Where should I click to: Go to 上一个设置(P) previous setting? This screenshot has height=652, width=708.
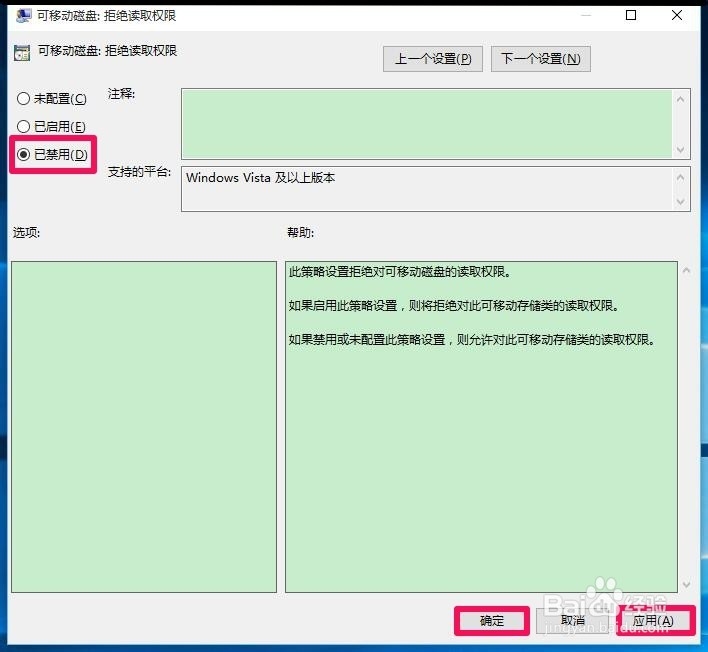click(433, 59)
